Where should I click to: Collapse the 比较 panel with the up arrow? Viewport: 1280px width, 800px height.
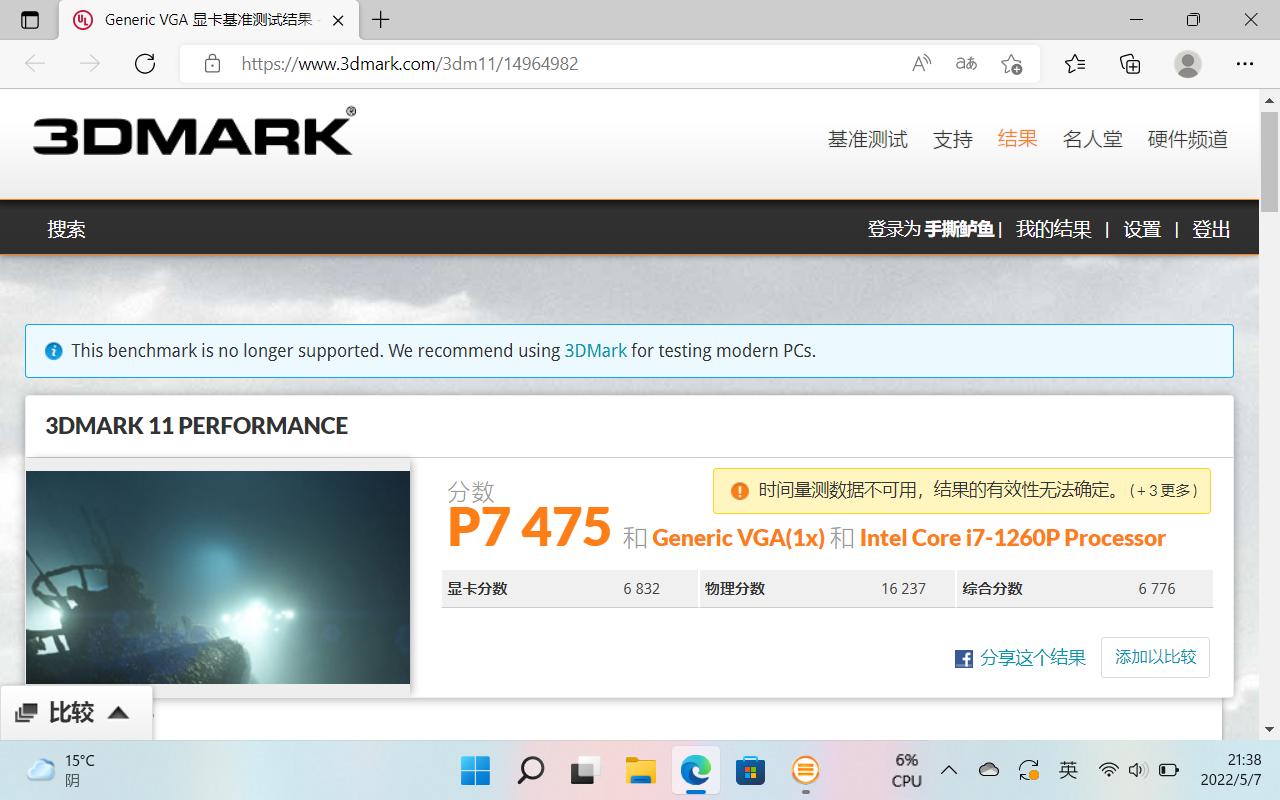tap(118, 711)
